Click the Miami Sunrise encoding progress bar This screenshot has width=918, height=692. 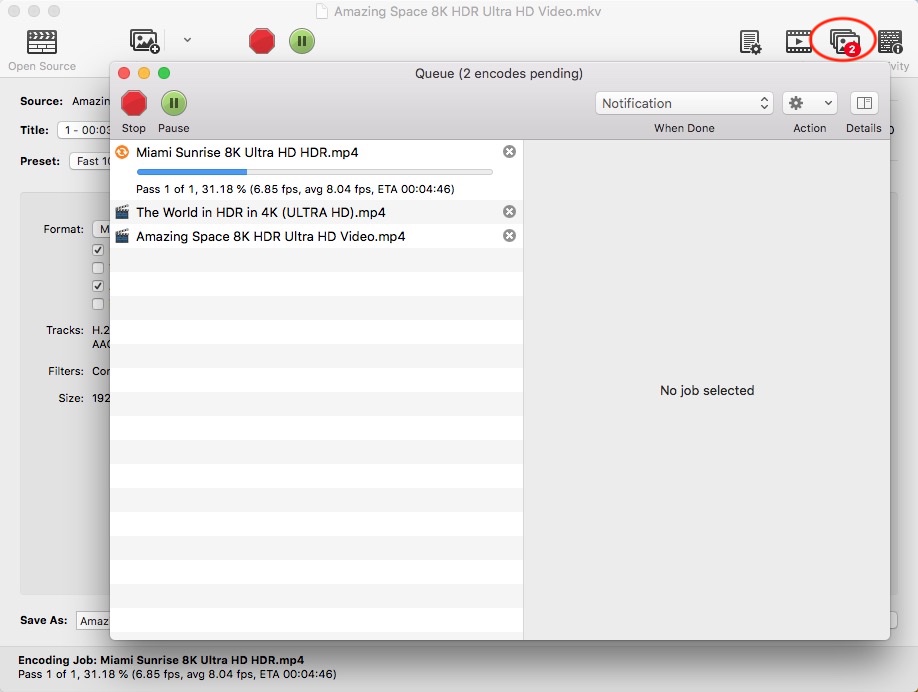314,172
